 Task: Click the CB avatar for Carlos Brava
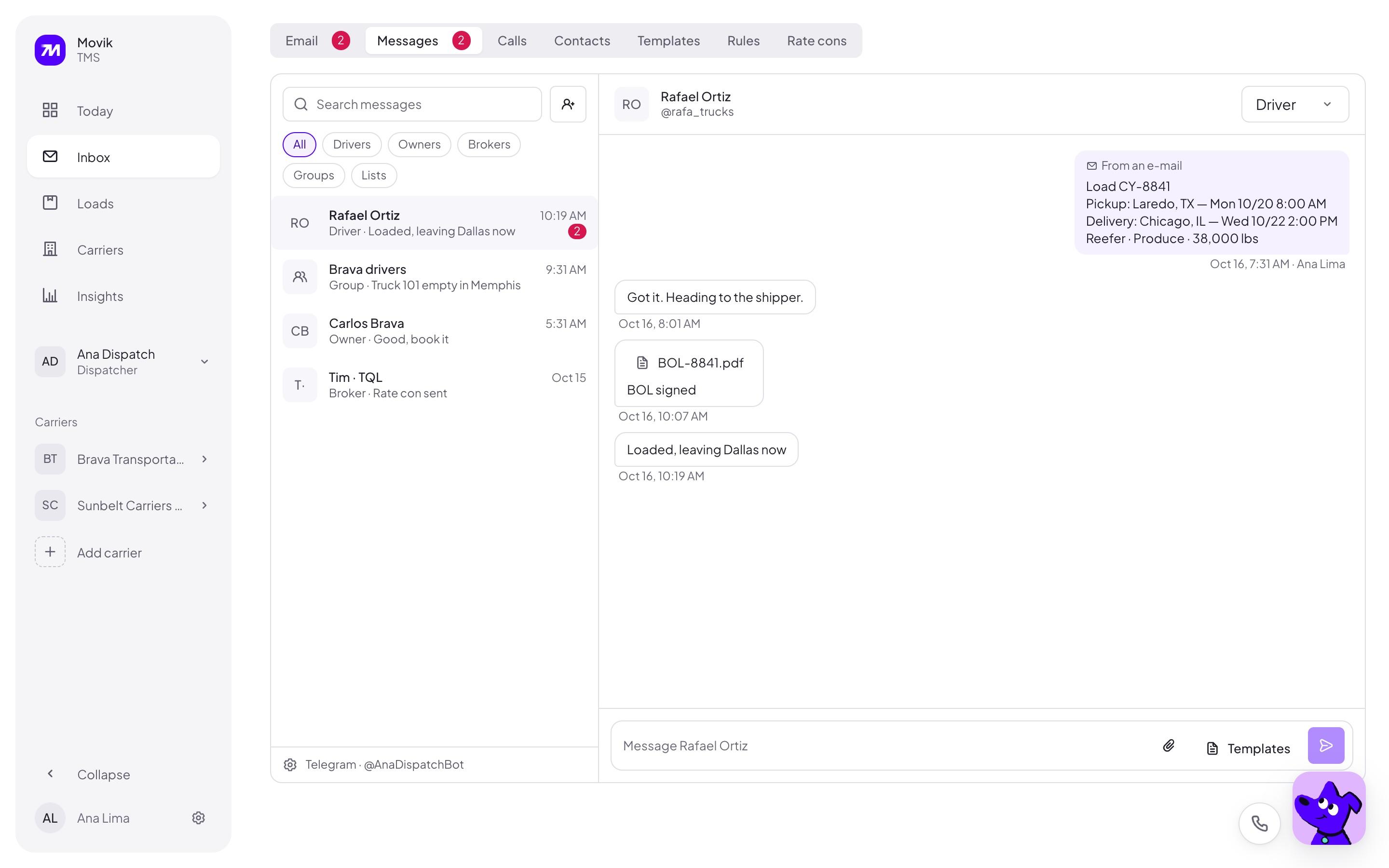tap(300, 331)
